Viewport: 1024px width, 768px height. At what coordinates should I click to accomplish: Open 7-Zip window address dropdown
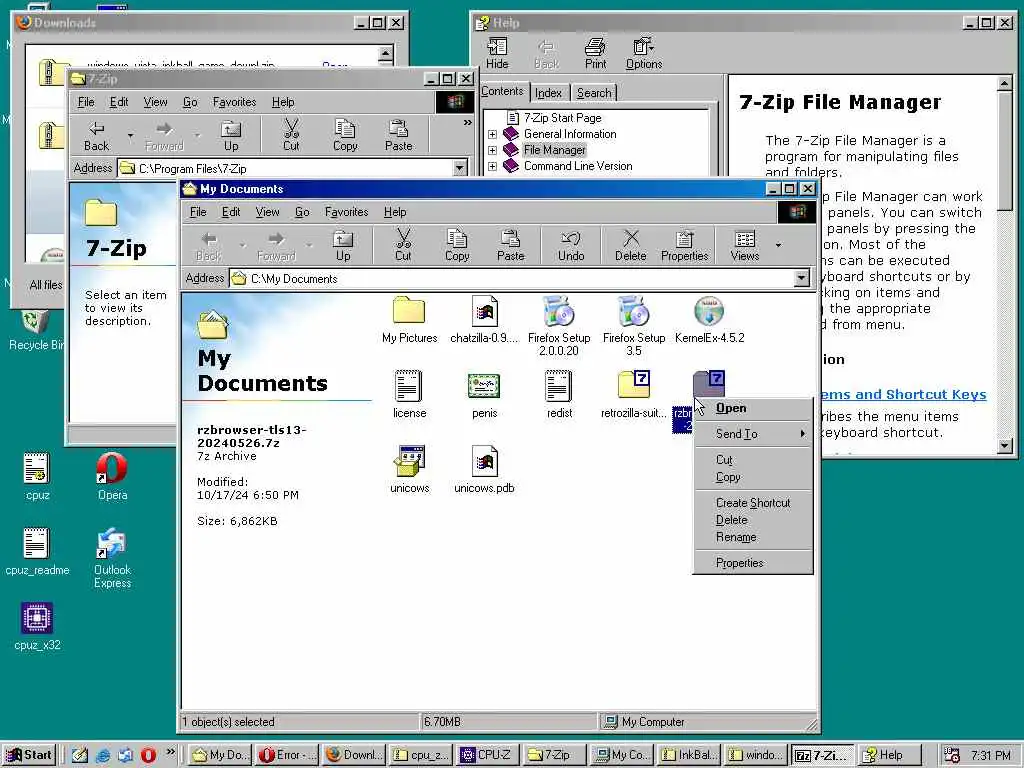click(460, 168)
